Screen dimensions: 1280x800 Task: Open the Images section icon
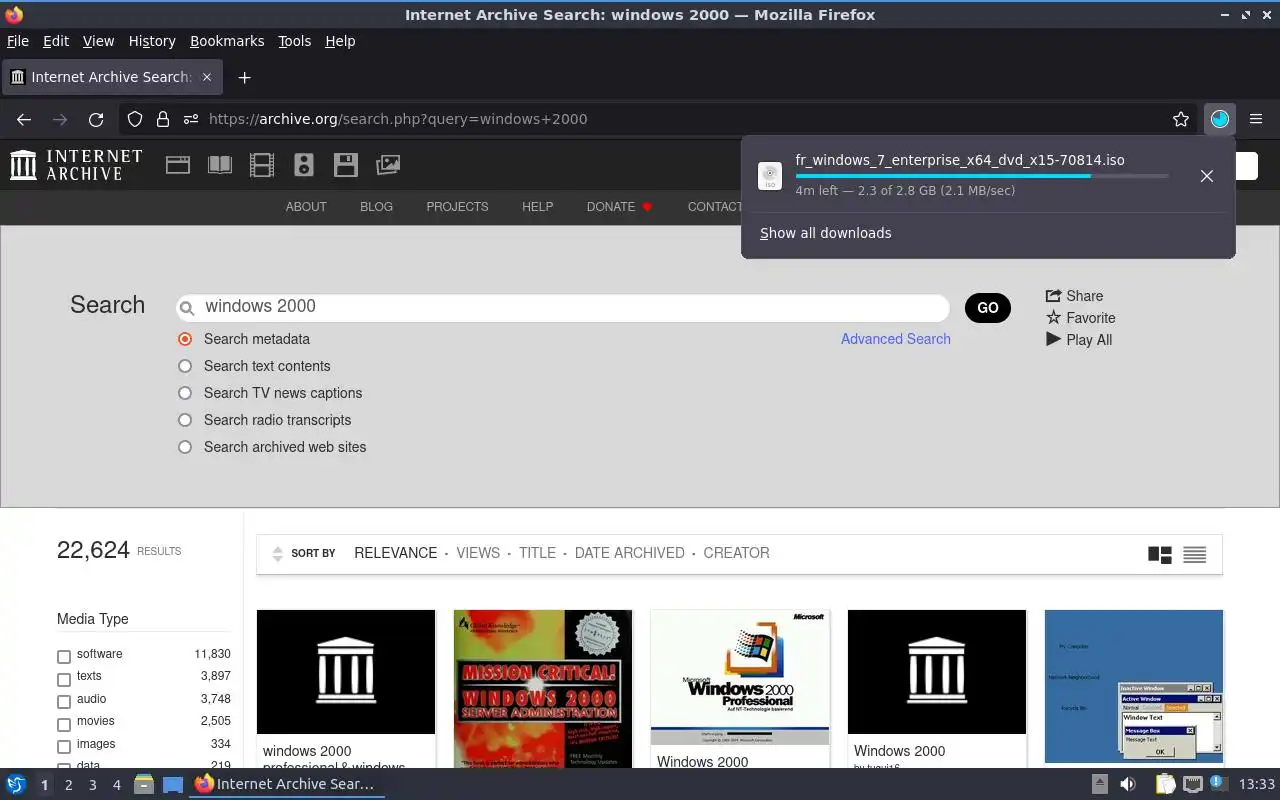click(x=388, y=165)
